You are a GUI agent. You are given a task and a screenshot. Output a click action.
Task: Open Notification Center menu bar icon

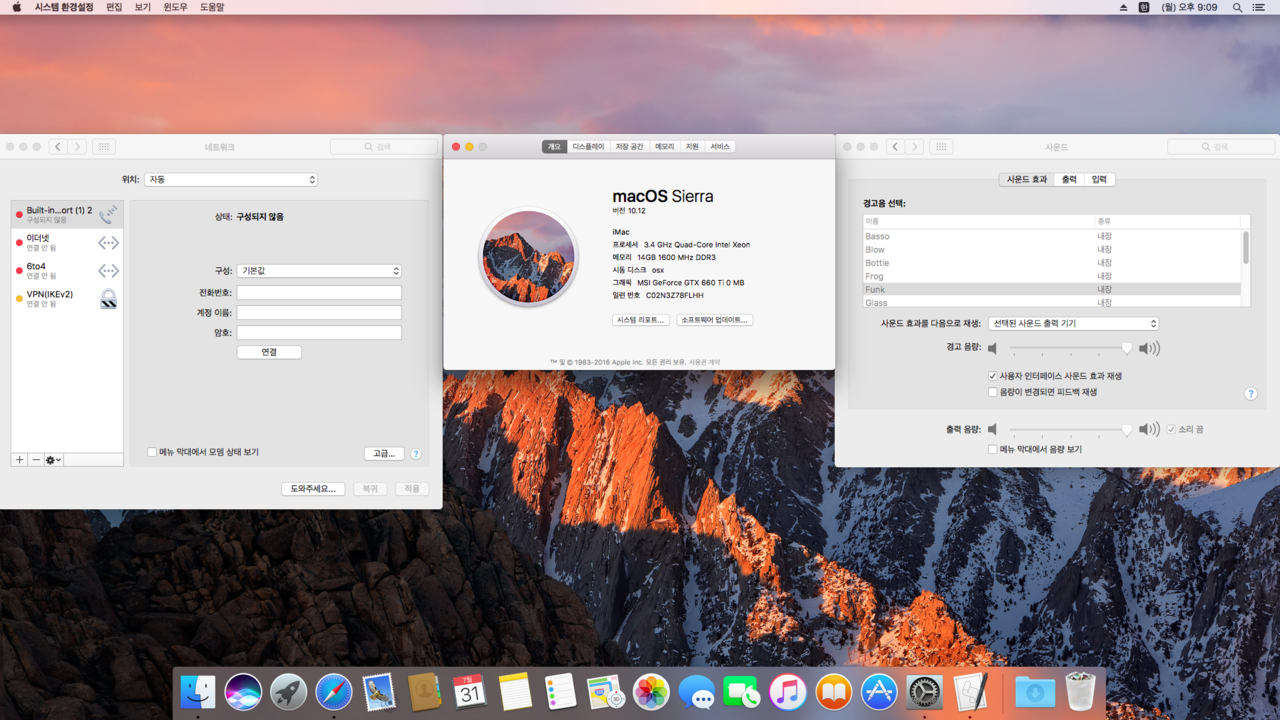coord(1259,7)
